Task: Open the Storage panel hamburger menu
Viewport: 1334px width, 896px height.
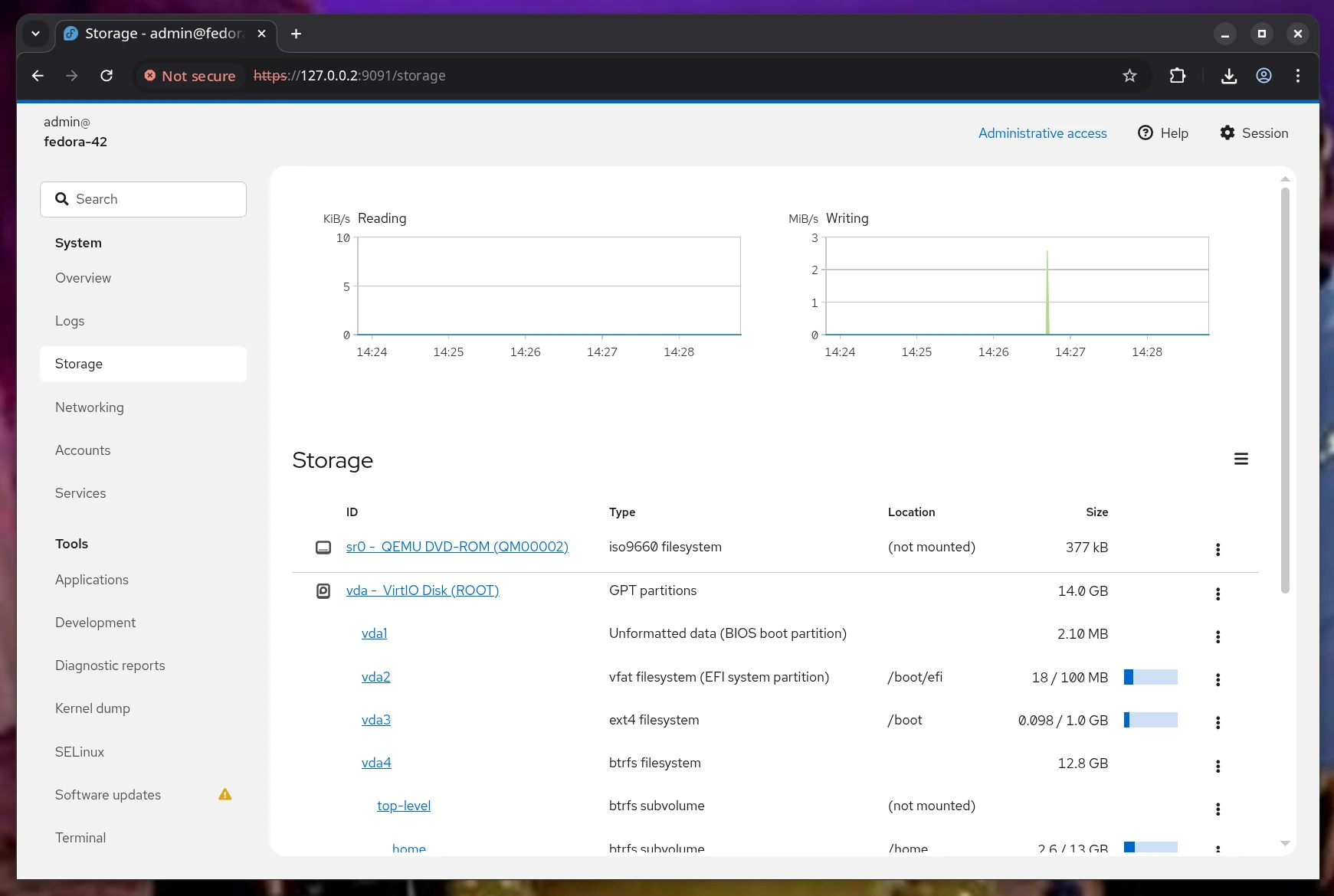Action: click(1241, 459)
